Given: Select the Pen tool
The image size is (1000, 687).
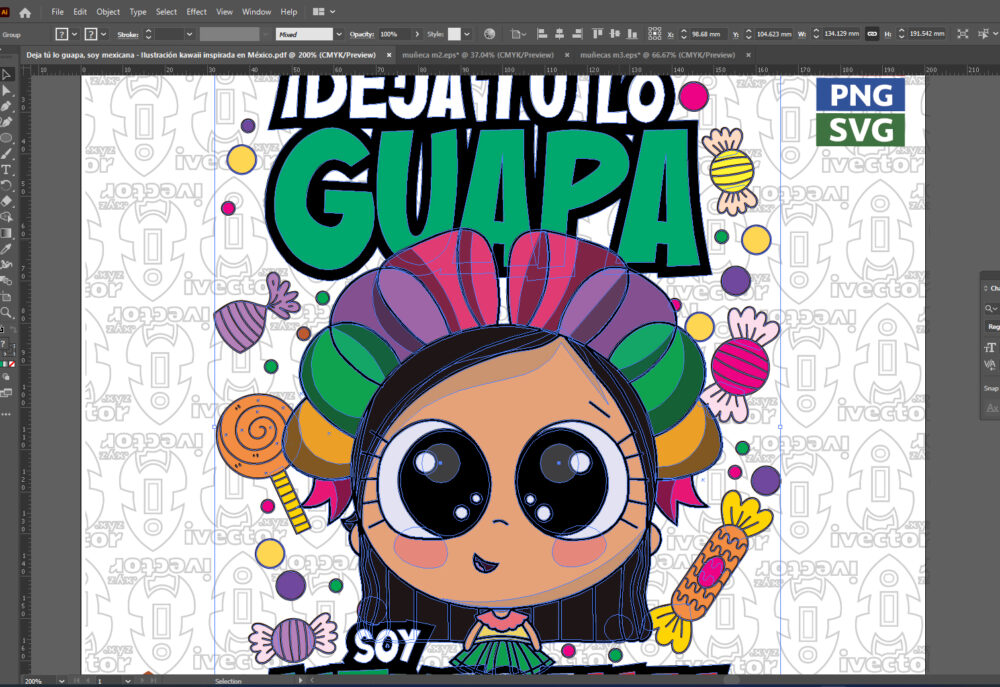Looking at the screenshot, I should [6, 106].
